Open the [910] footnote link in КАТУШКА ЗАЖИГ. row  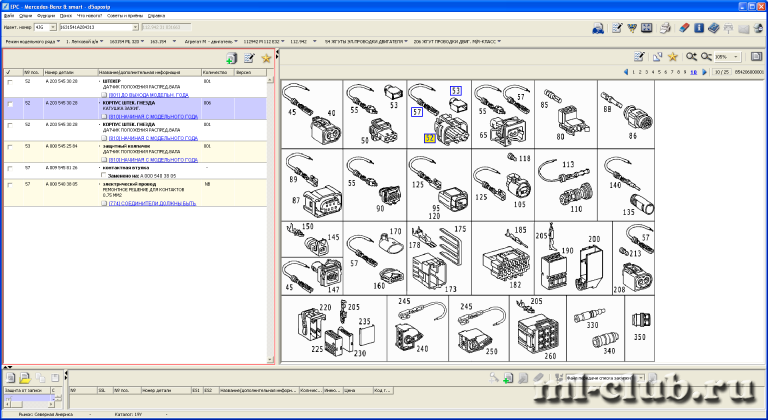tap(153, 117)
